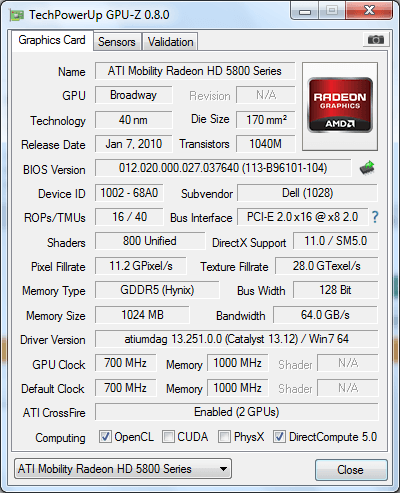
Task: Open the graphics card selection dropdown
Action: (123, 469)
